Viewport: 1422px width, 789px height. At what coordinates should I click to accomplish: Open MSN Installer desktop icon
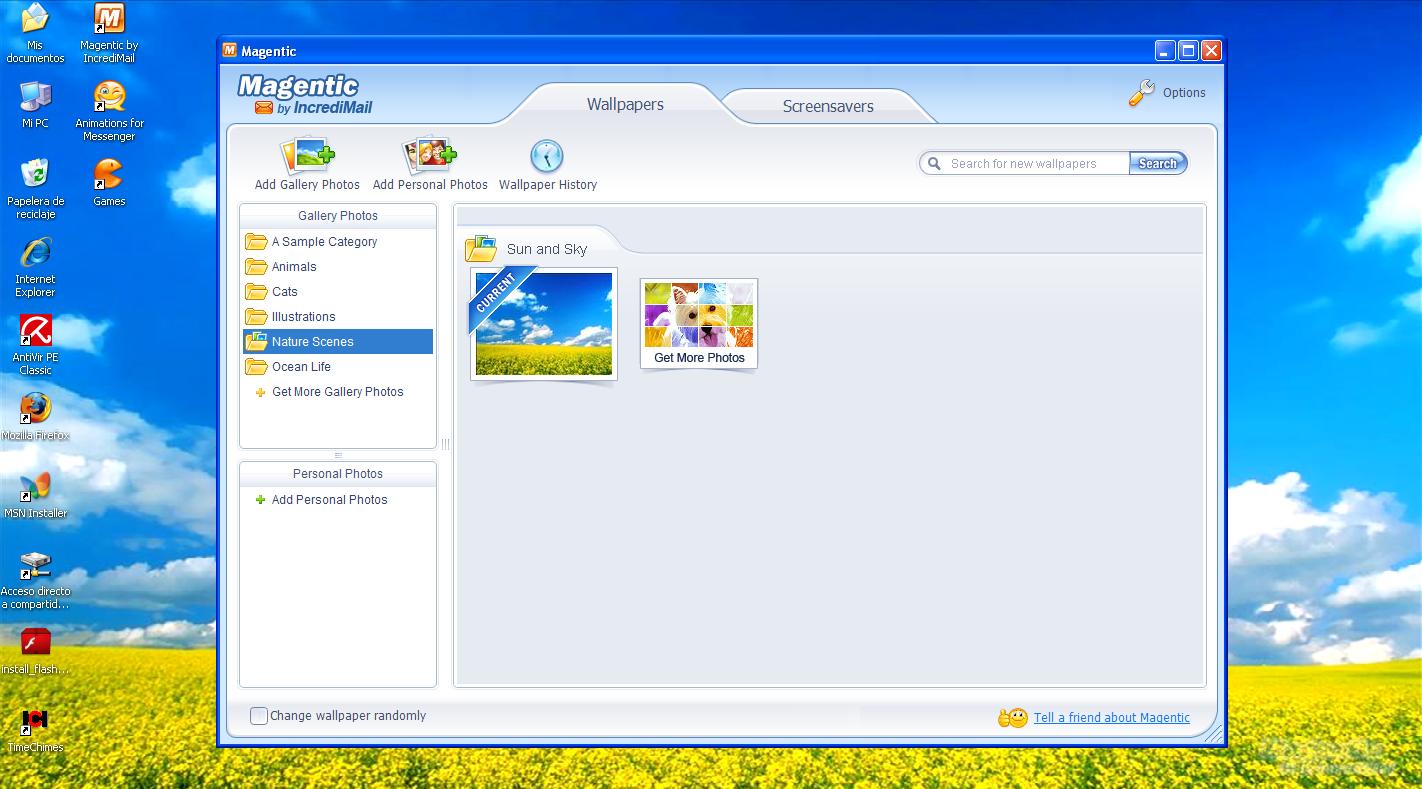[x=35, y=494]
